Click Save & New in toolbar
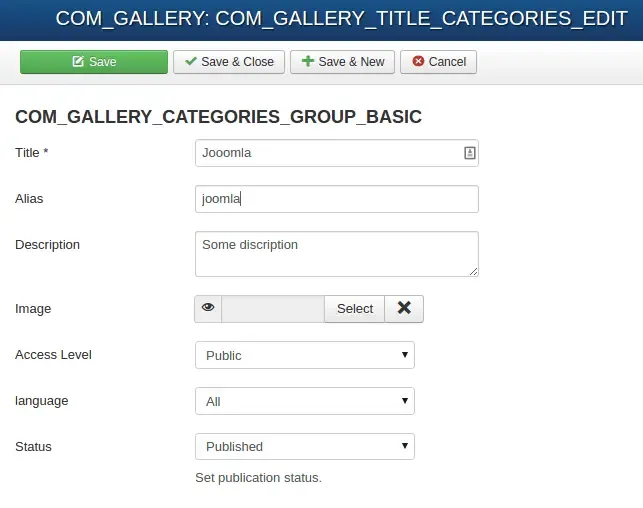Image resolution: width=643 pixels, height=508 pixels. (342, 62)
